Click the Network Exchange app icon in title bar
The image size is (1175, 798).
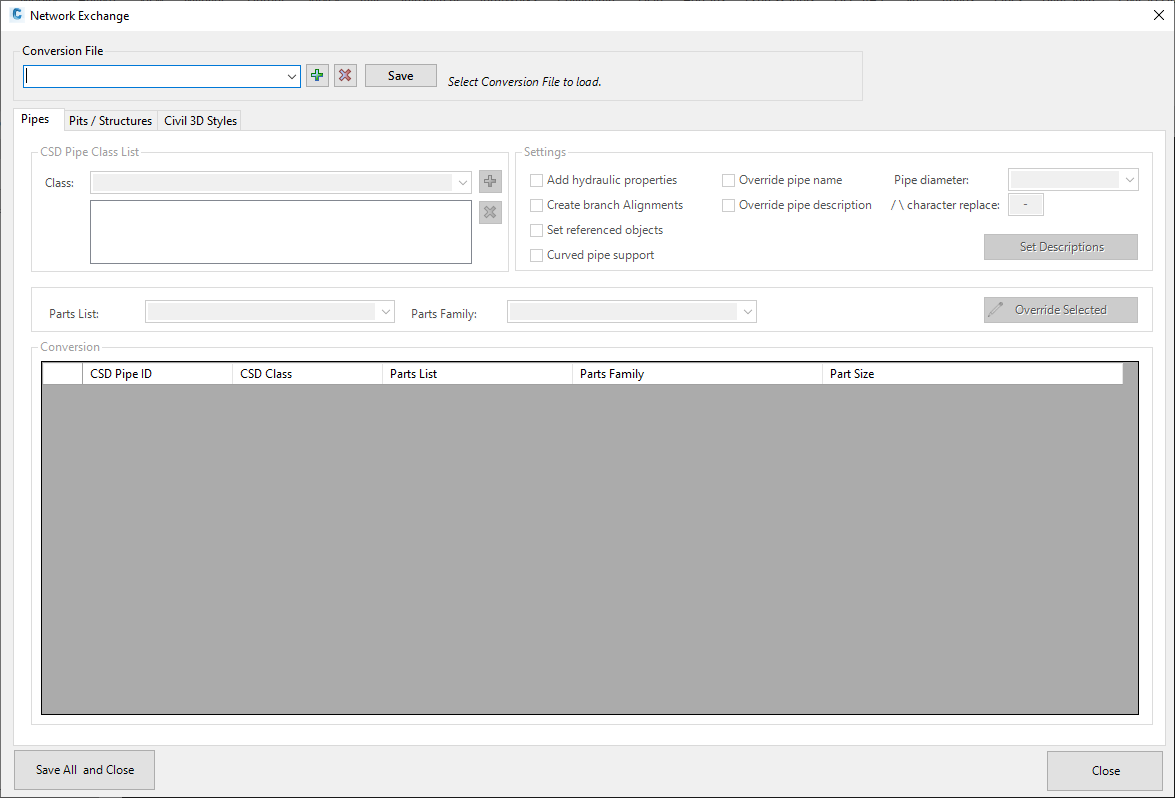[16, 16]
